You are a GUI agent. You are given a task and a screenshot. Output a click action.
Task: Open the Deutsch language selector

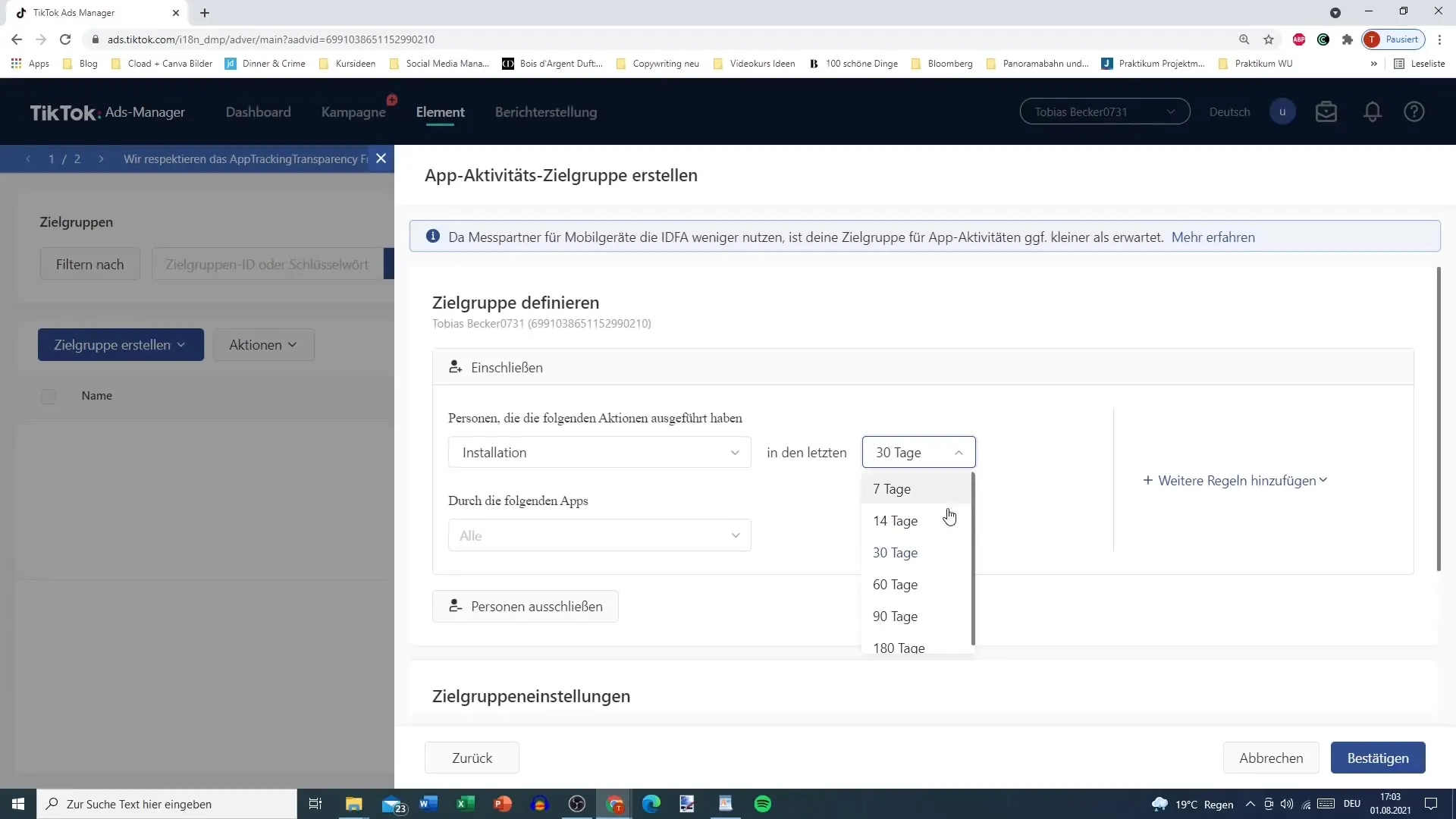[1229, 111]
